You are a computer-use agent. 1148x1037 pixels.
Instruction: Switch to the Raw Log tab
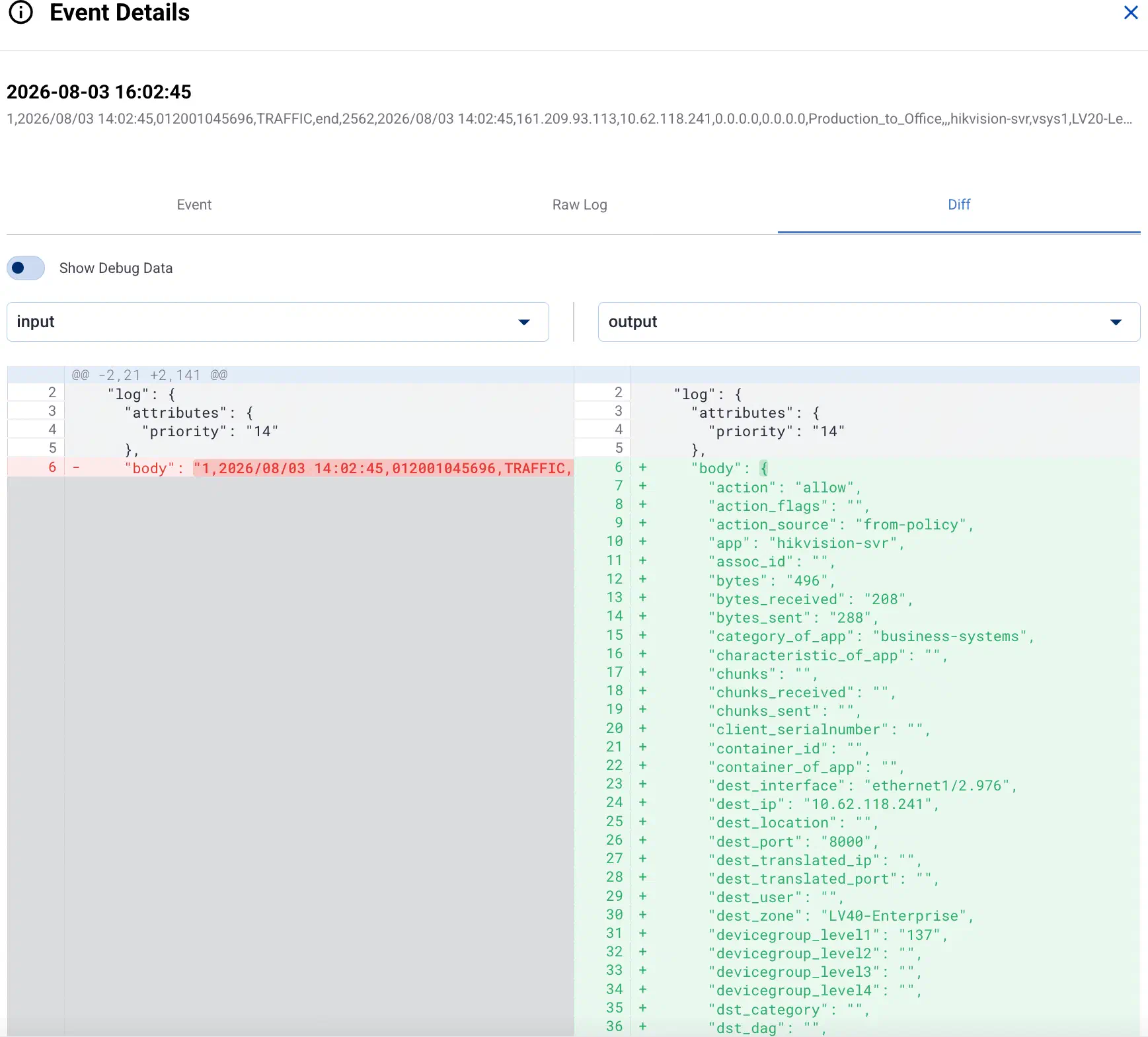point(580,204)
